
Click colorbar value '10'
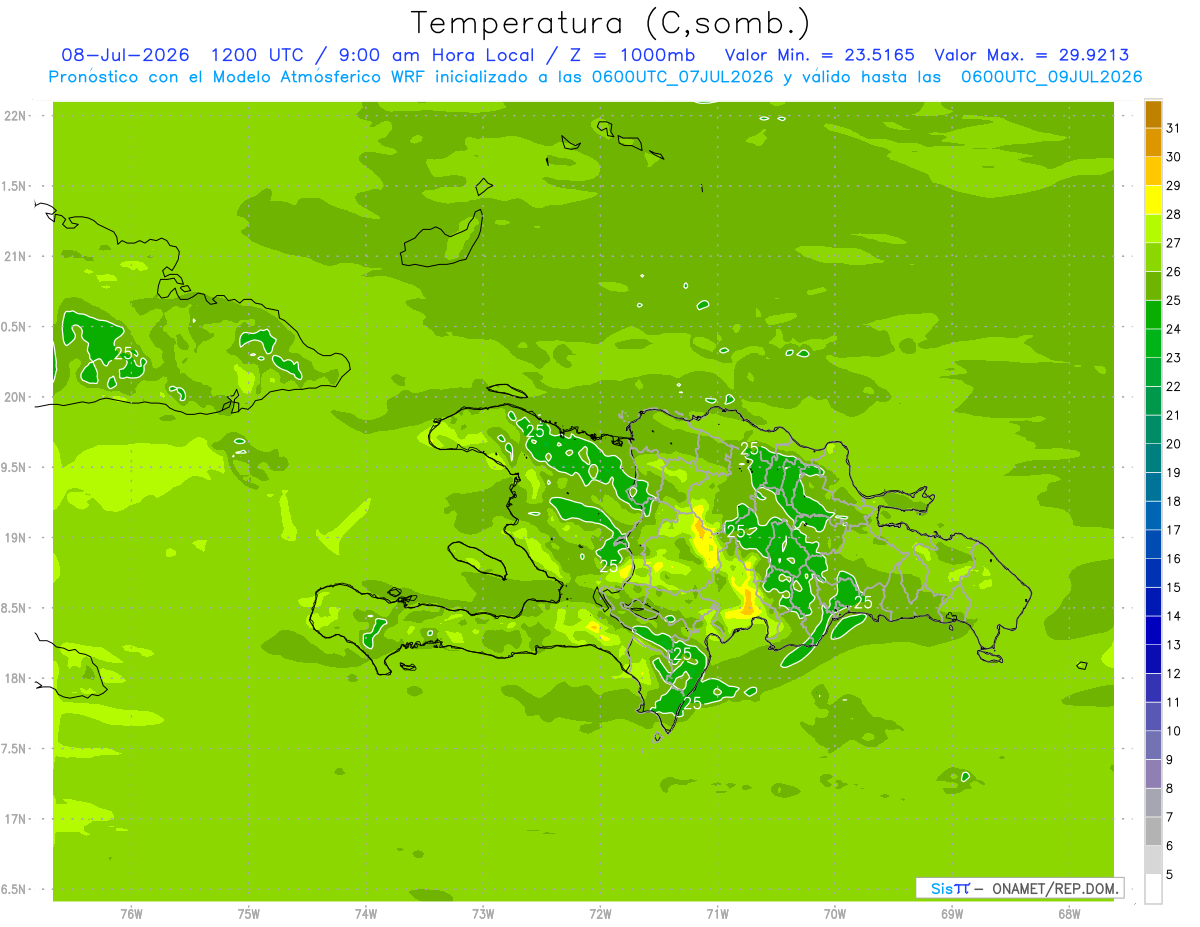point(1174,731)
